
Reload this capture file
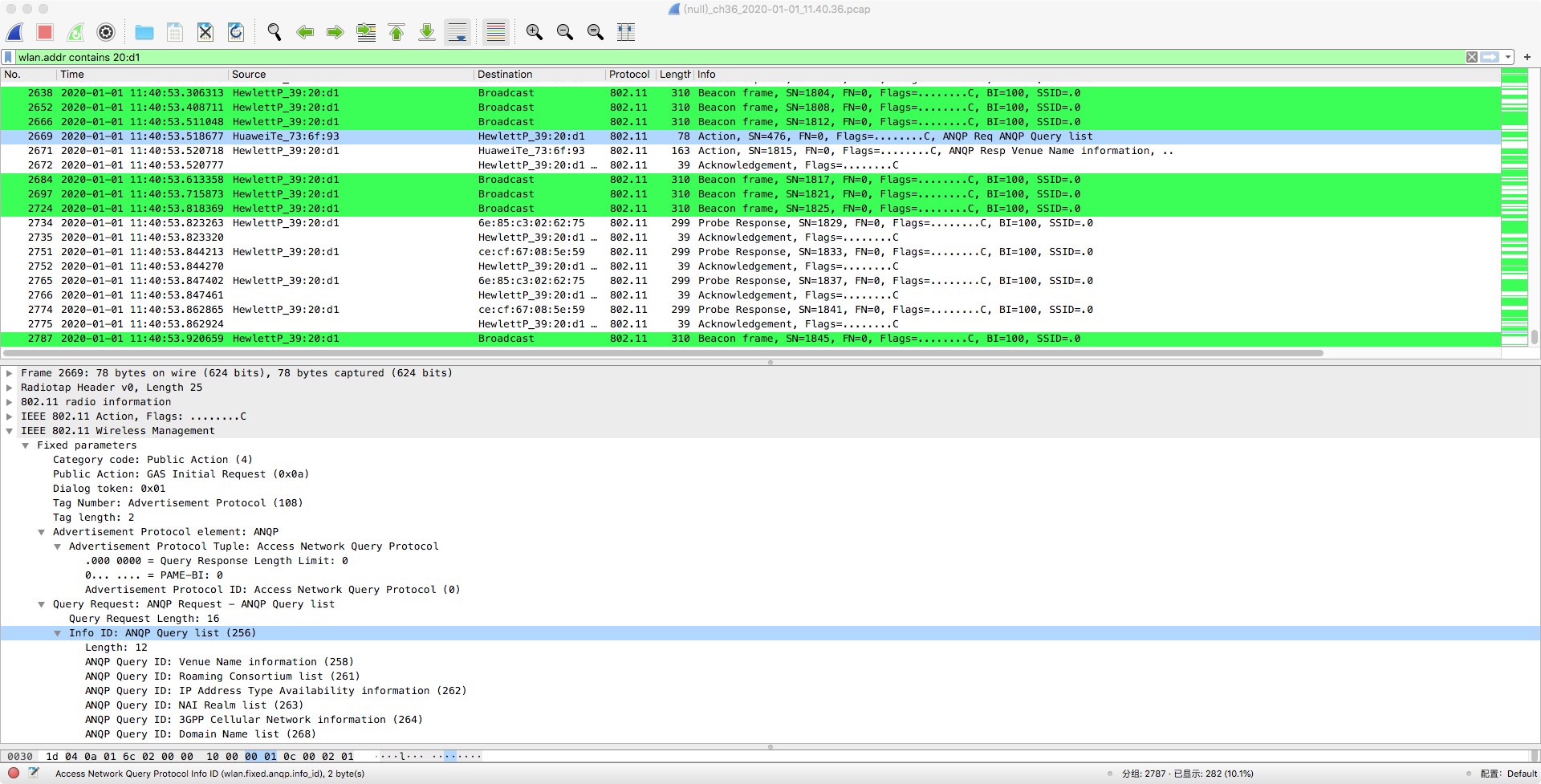236,32
